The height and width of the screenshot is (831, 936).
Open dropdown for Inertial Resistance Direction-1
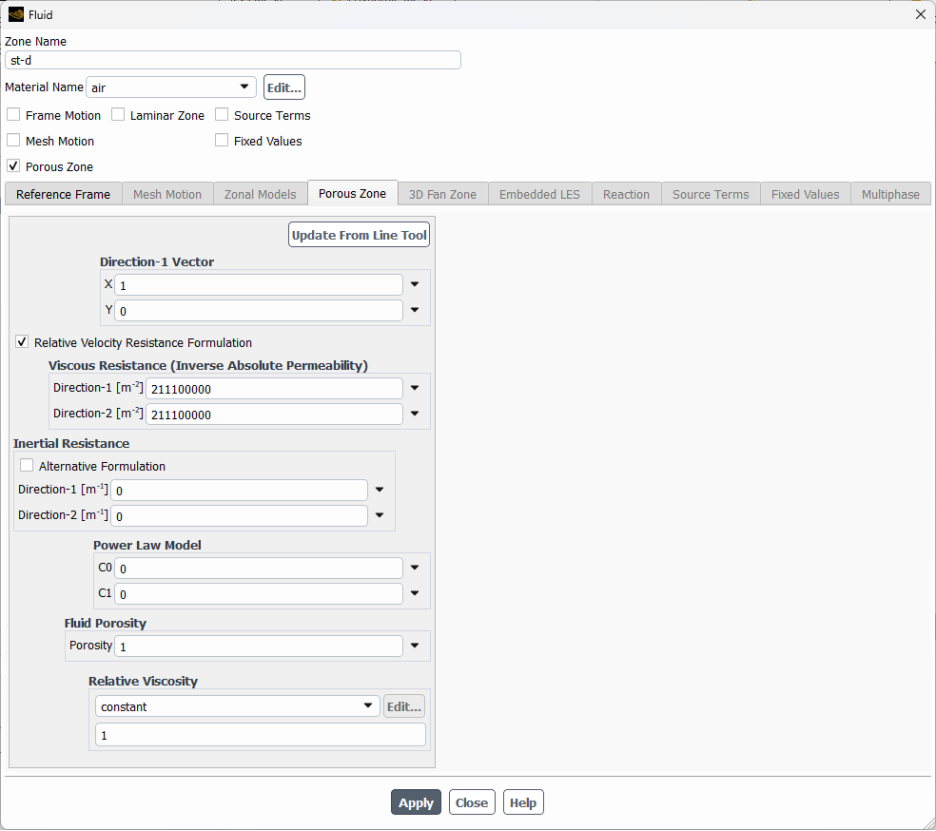pyautogui.click(x=380, y=490)
